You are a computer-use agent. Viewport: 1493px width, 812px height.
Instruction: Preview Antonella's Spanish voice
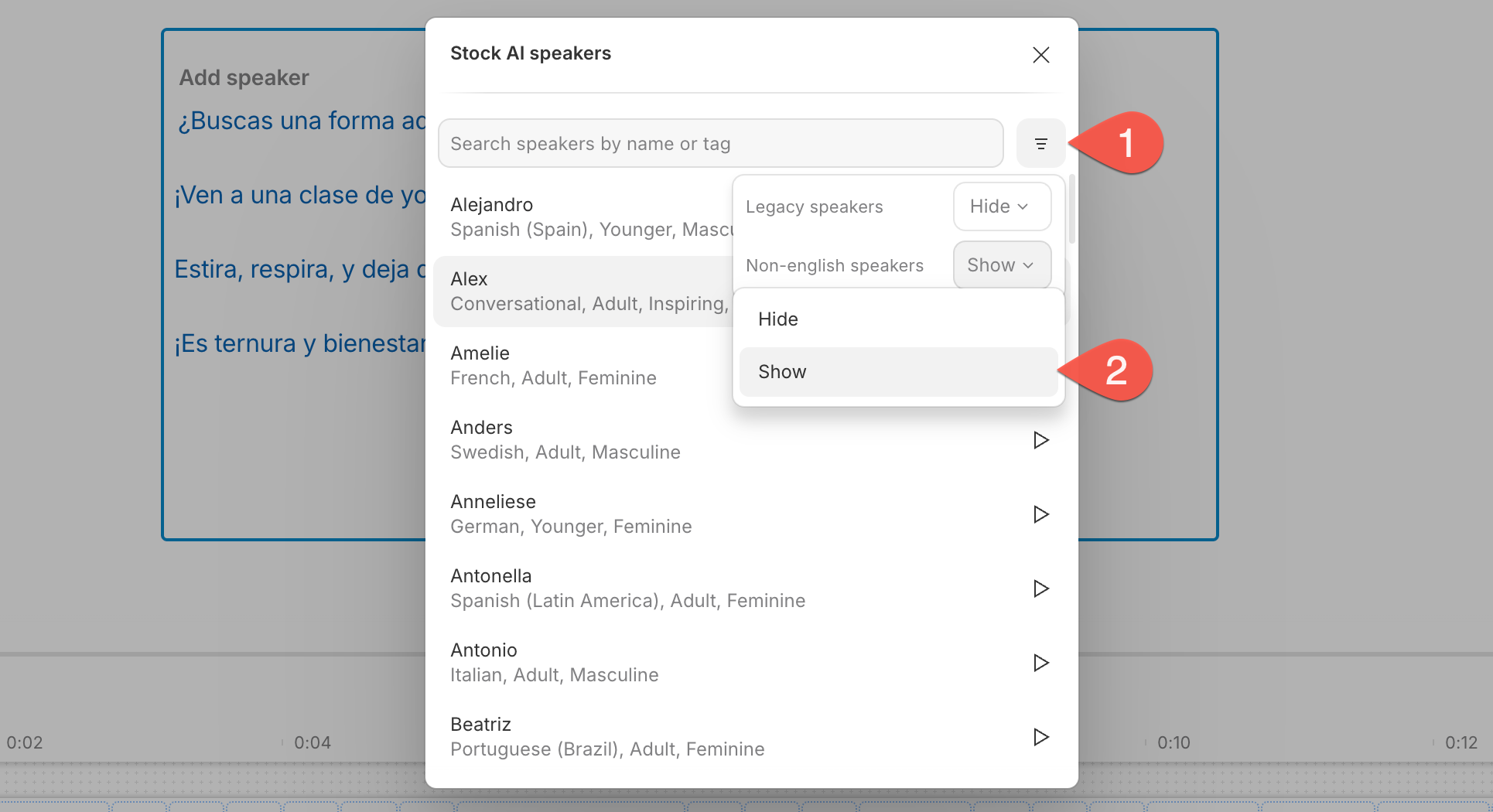coord(1040,588)
